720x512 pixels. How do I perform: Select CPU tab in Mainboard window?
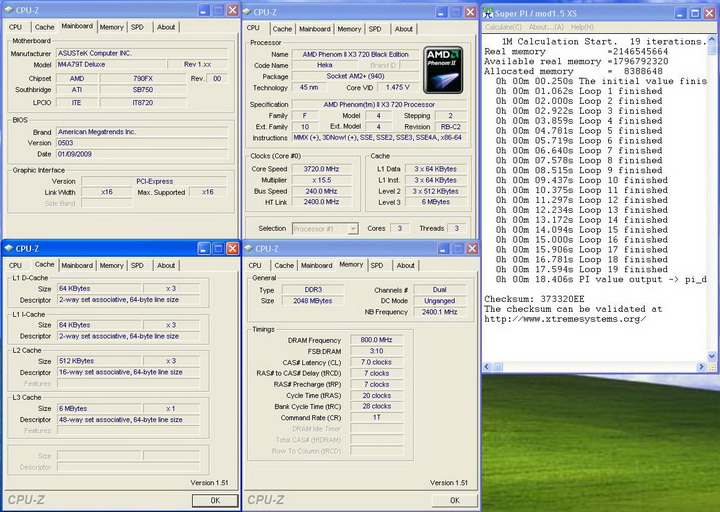click(15, 27)
